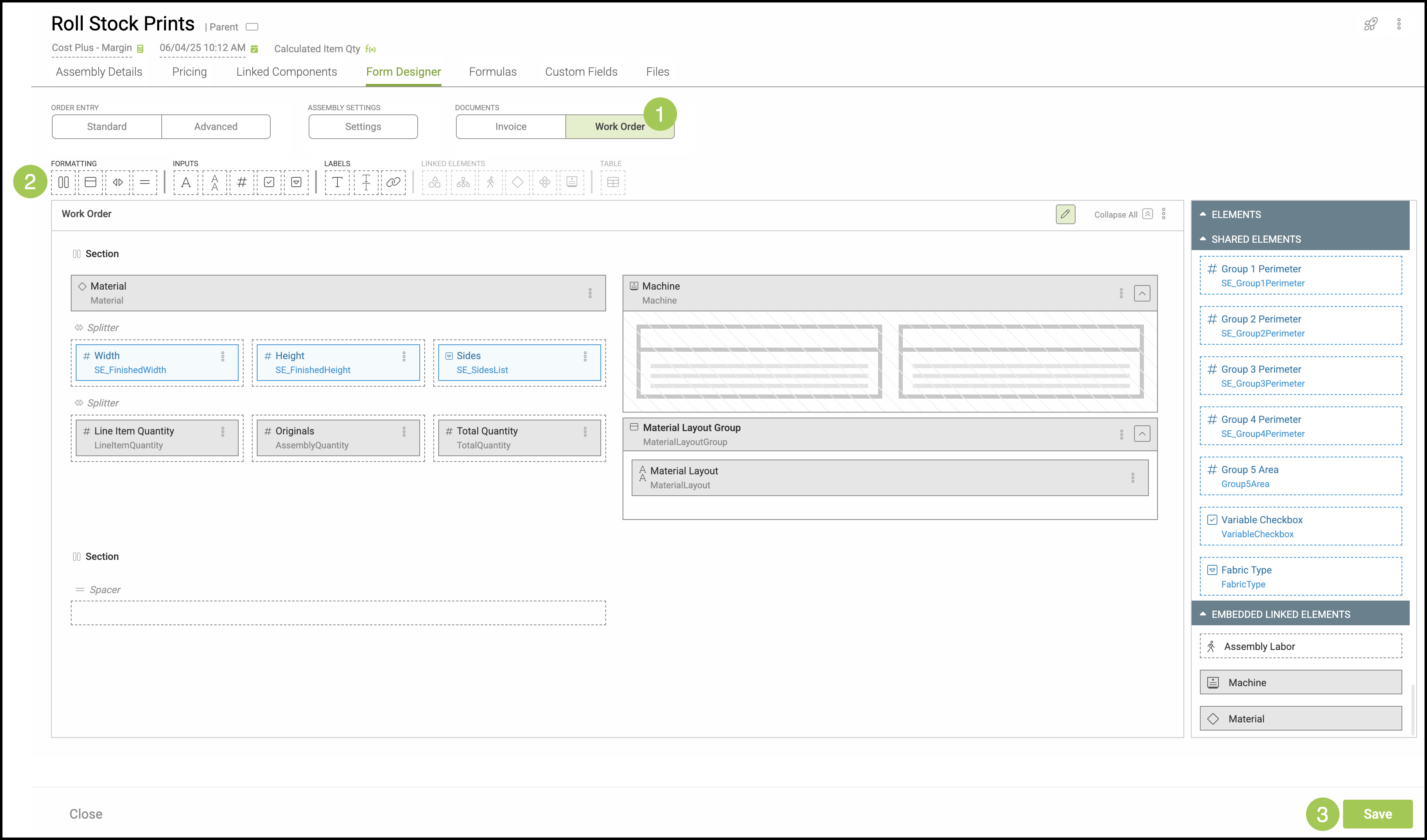Collapse the Machine group panel
The height and width of the screenshot is (840, 1427).
point(1141,293)
